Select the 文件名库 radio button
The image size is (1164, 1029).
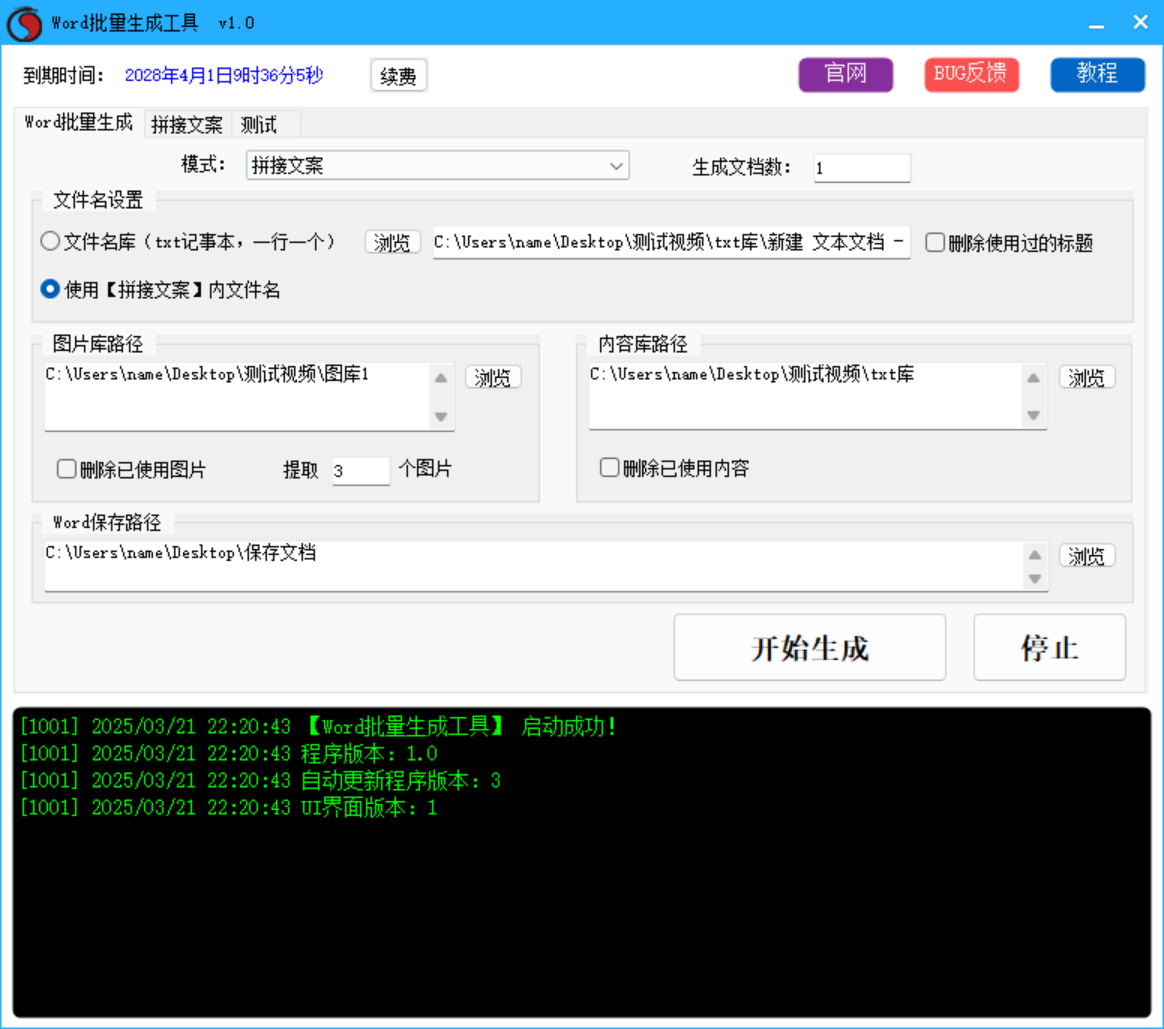pos(50,241)
